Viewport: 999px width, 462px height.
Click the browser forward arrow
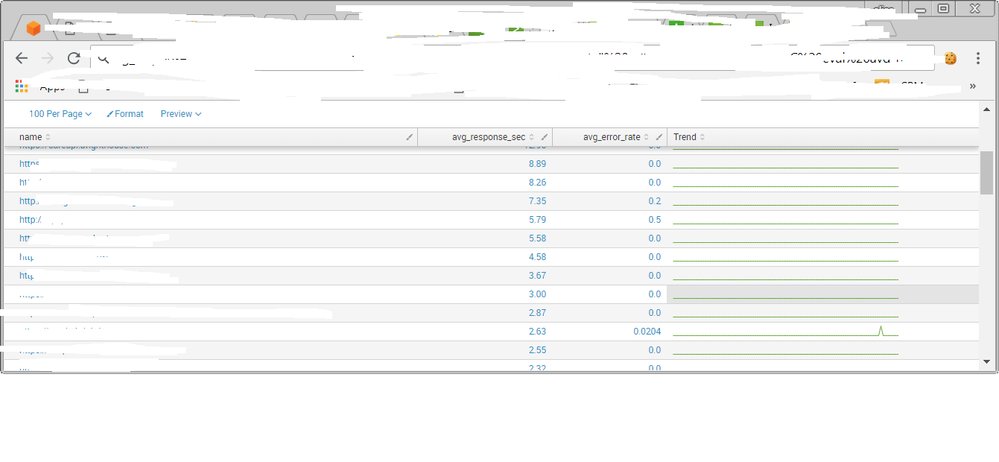(47, 59)
